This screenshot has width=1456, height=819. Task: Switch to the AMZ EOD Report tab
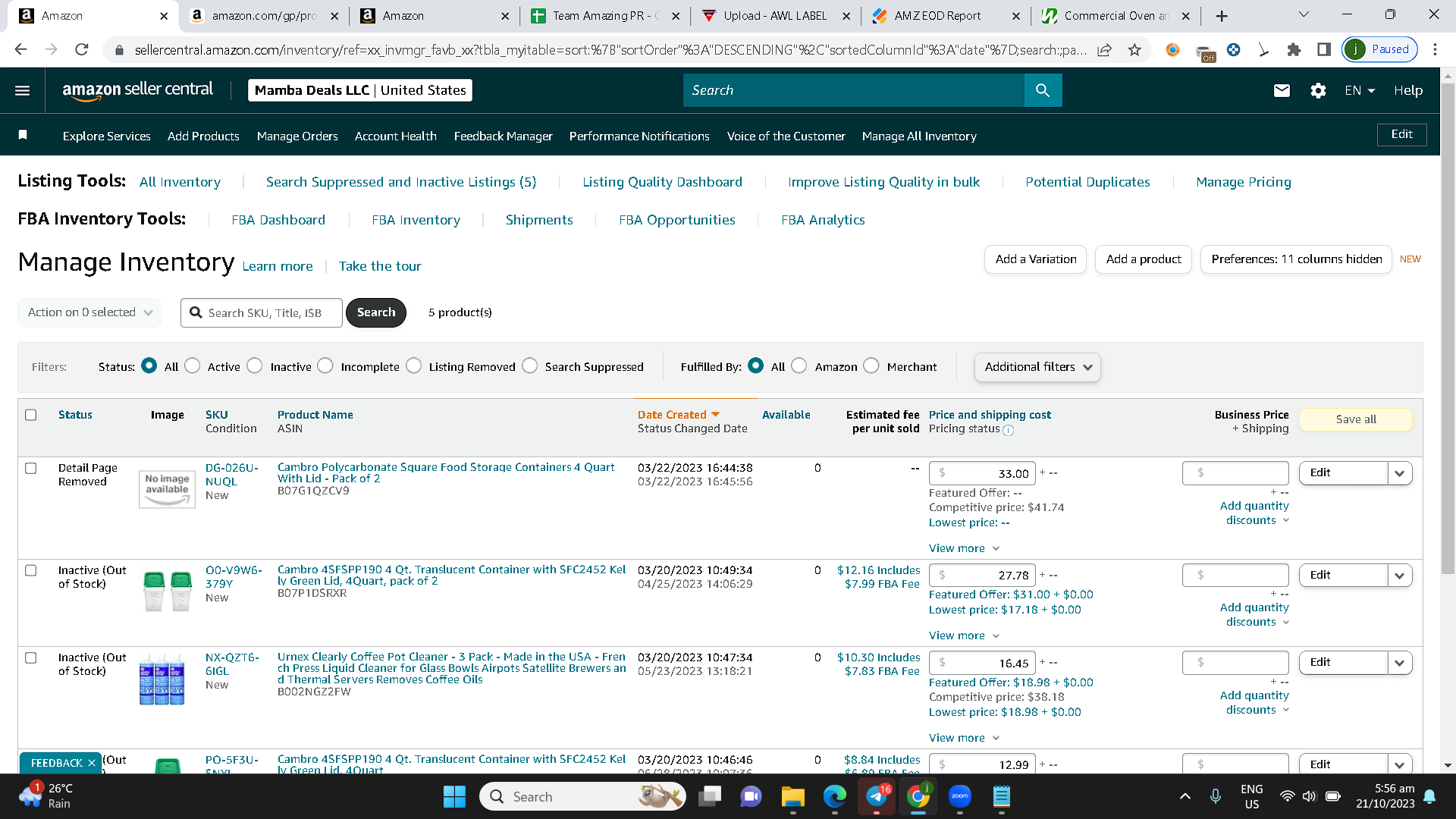coord(937,16)
